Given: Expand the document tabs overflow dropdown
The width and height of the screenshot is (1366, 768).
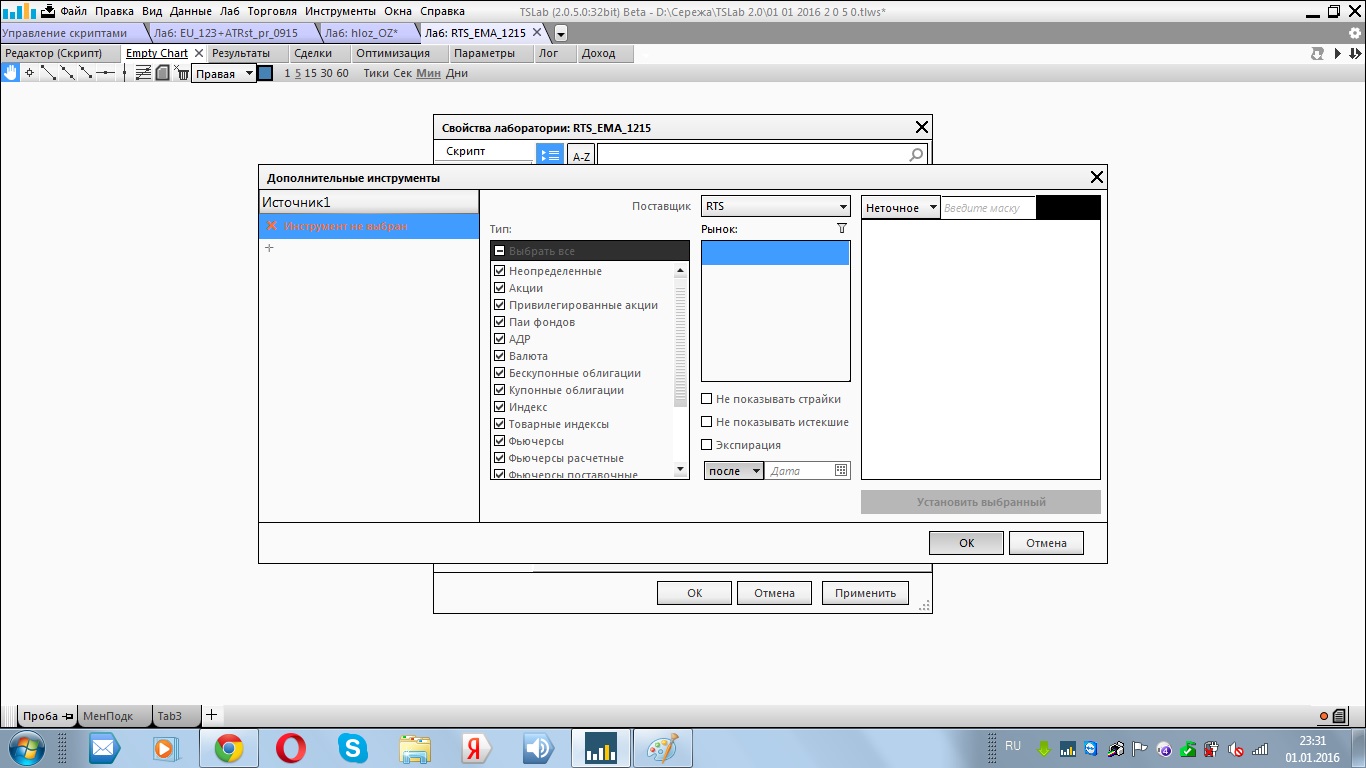Looking at the screenshot, I should (x=561, y=33).
